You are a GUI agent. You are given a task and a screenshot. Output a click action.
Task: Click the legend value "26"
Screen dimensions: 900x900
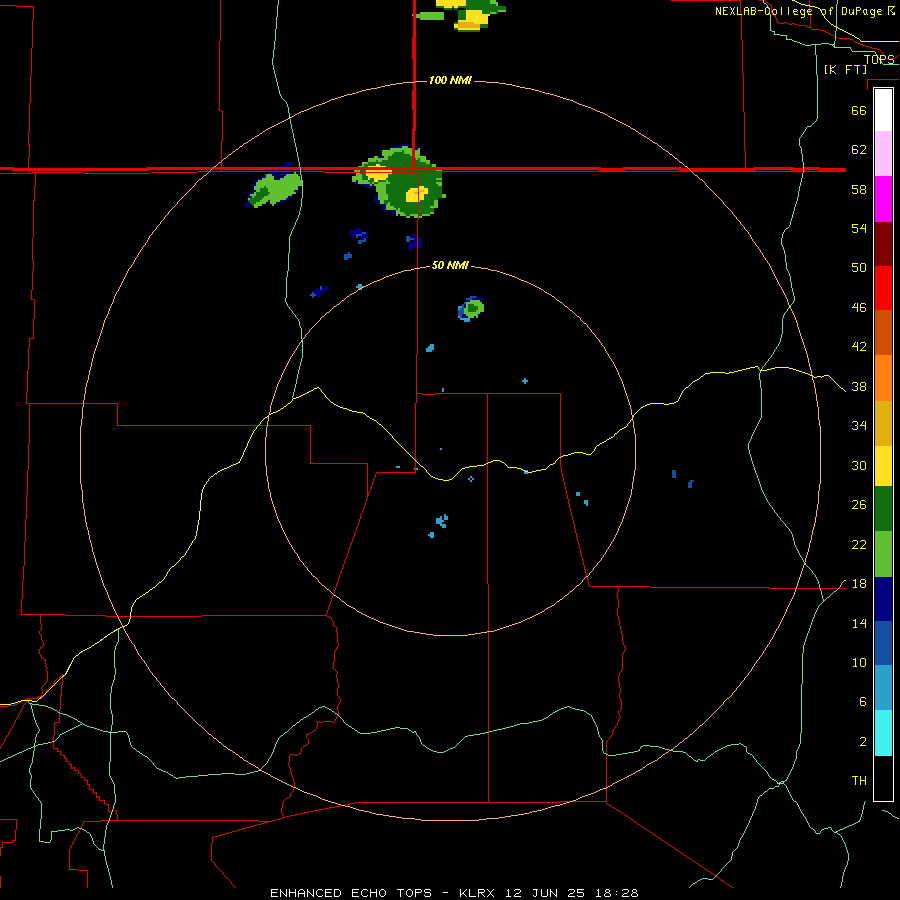point(859,505)
